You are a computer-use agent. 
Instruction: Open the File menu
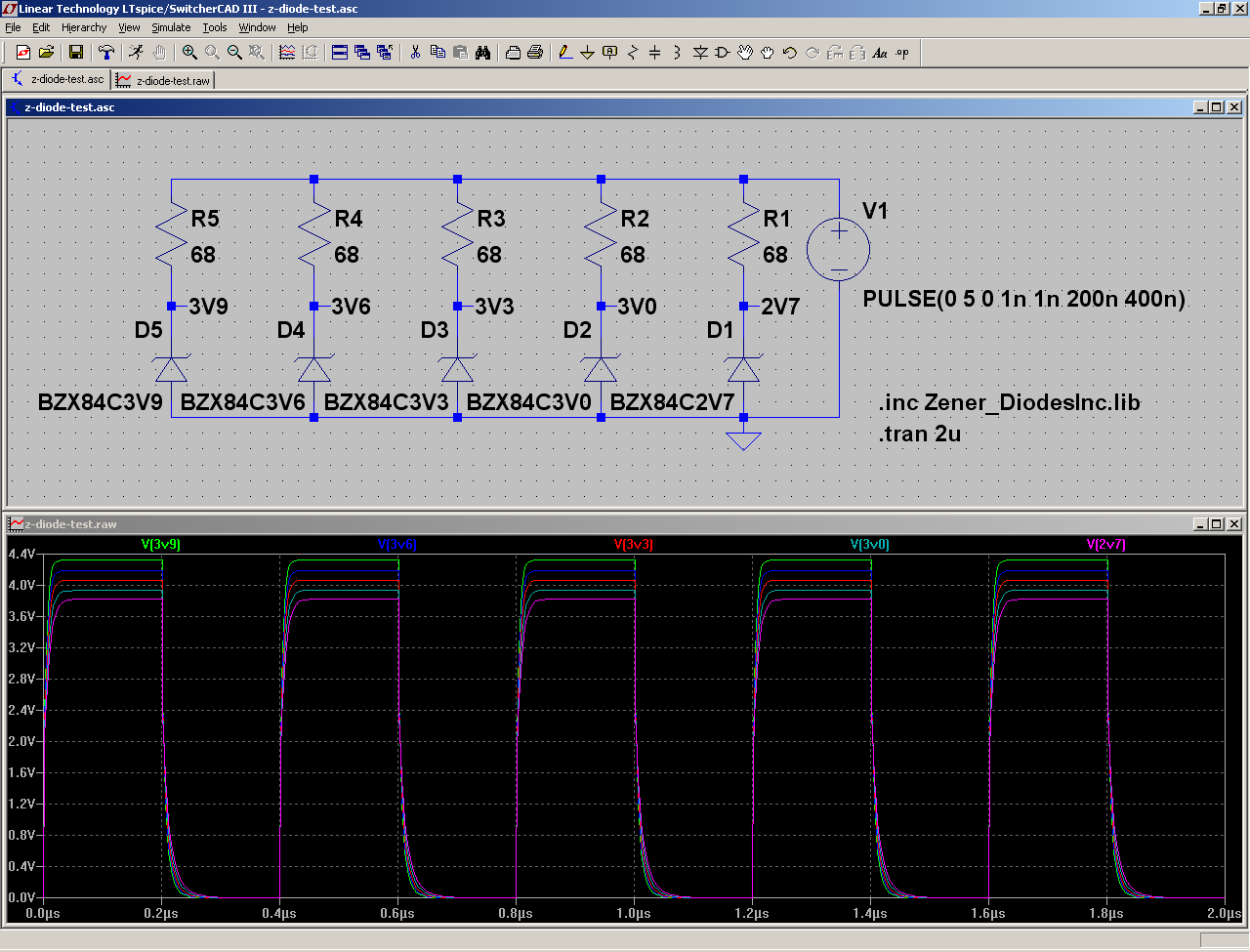[x=13, y=27]
